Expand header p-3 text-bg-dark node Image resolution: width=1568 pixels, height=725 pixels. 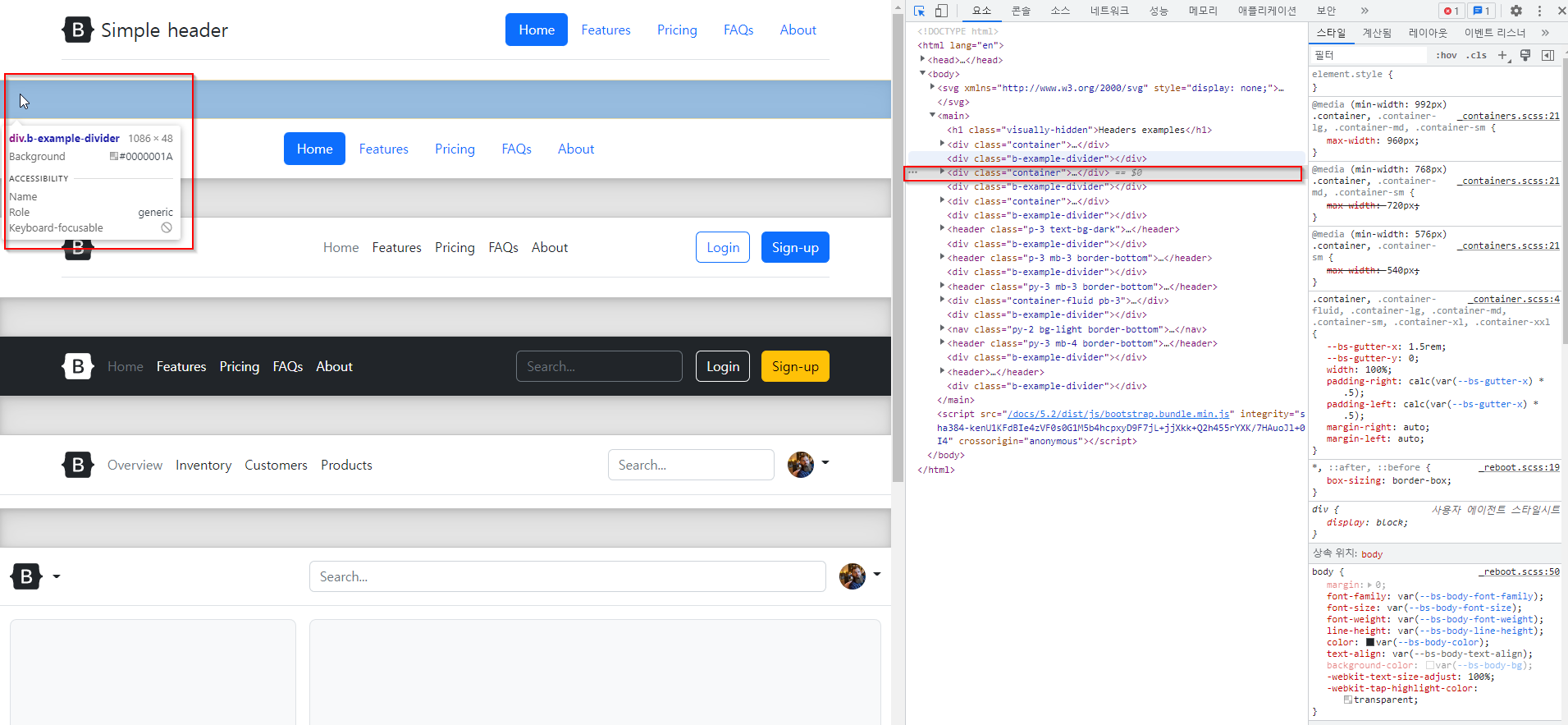click(x=942, y=228)
